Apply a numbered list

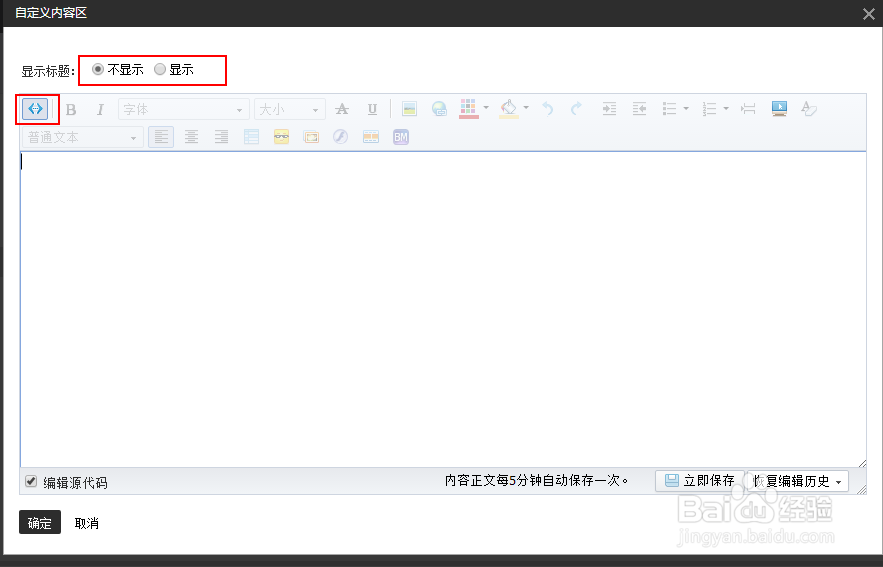tap(710, 108)
